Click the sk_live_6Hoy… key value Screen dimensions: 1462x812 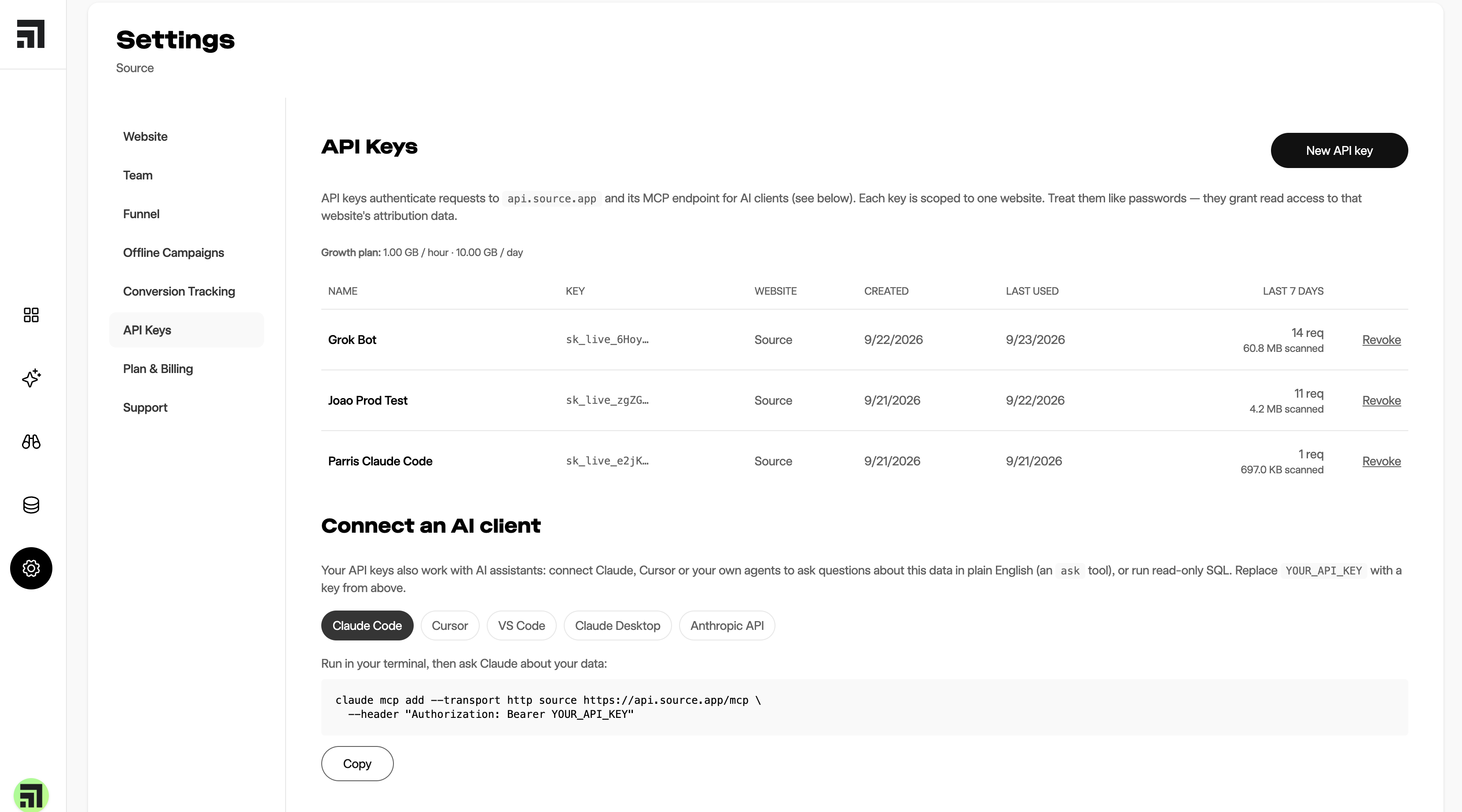click(607, 340)
